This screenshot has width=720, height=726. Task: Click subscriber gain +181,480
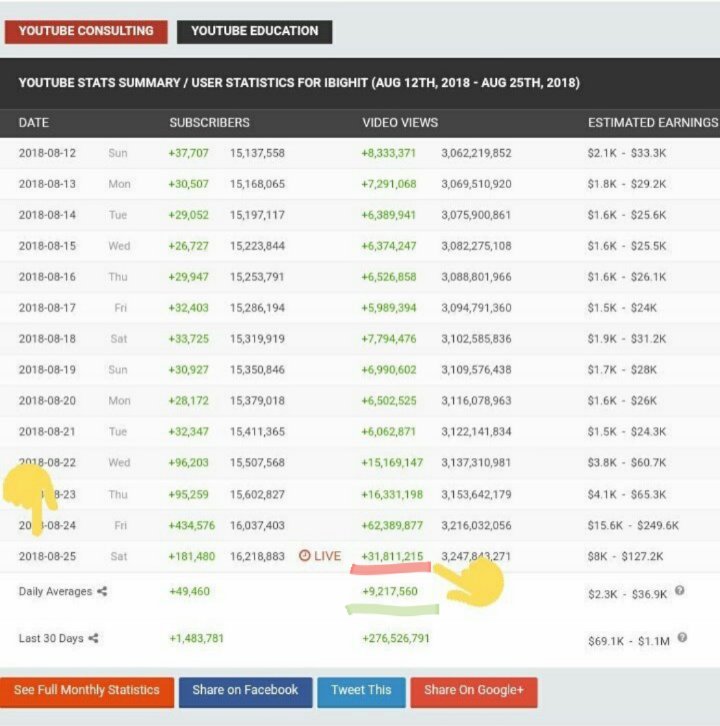(192, 556)
